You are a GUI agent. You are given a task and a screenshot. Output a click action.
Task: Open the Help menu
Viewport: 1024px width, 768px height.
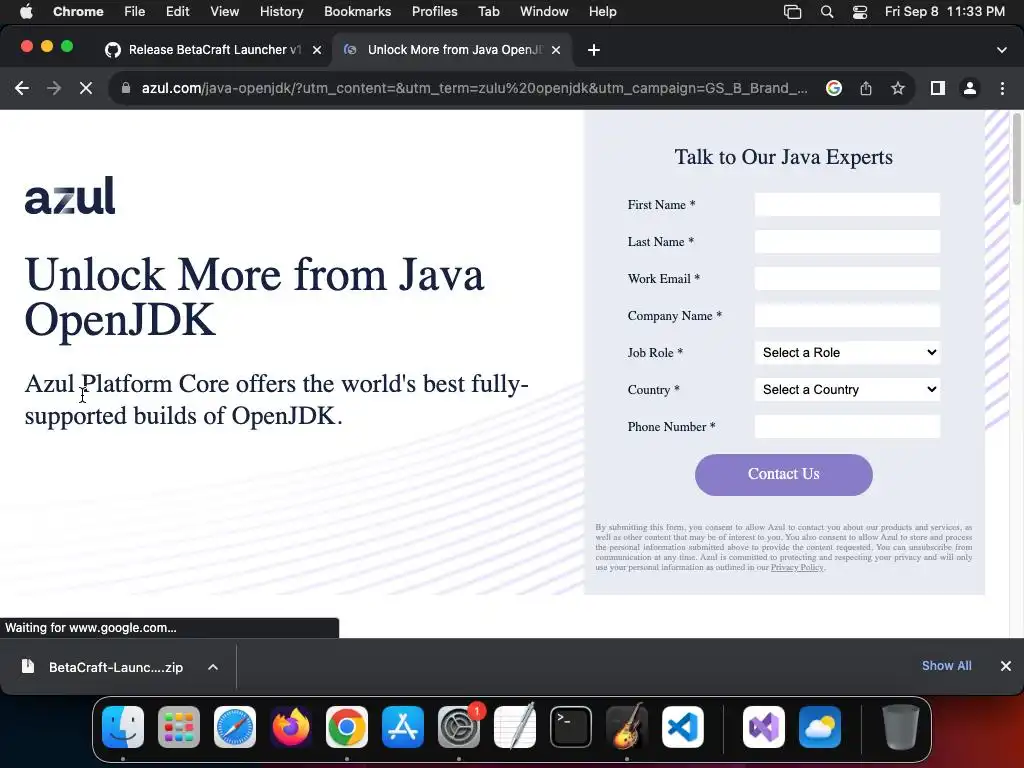(602, 12)
